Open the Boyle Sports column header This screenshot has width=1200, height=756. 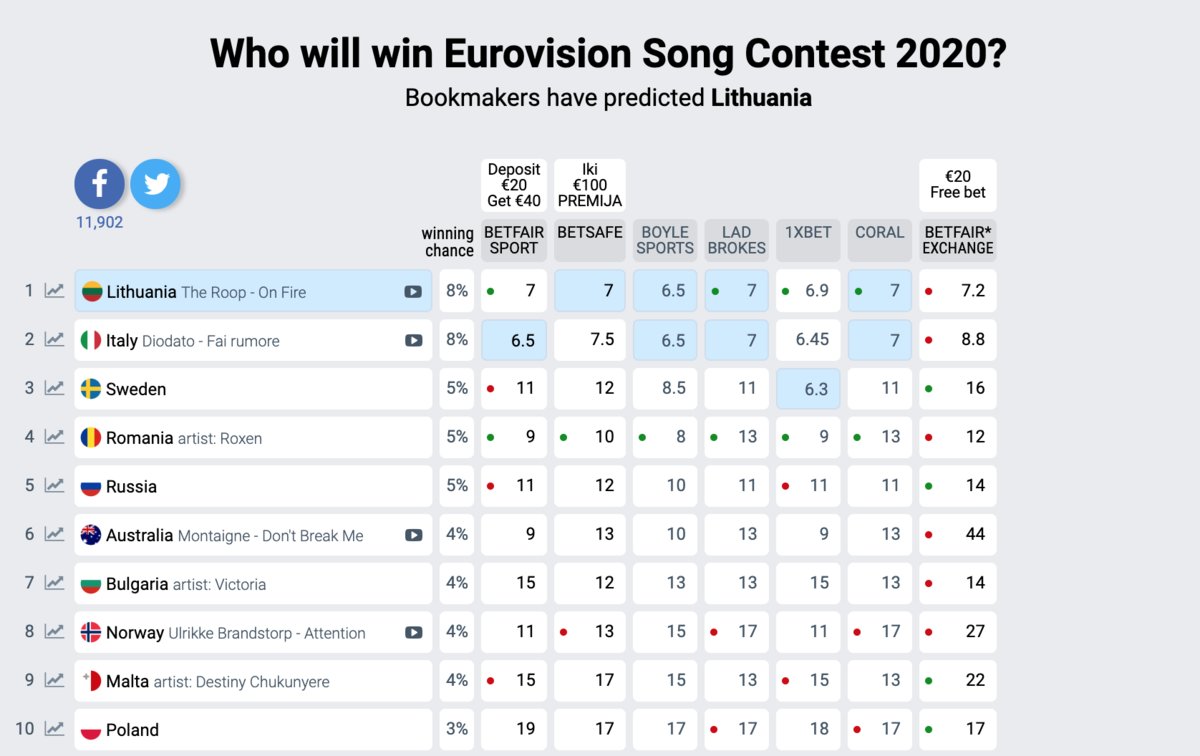coord(665,240)
